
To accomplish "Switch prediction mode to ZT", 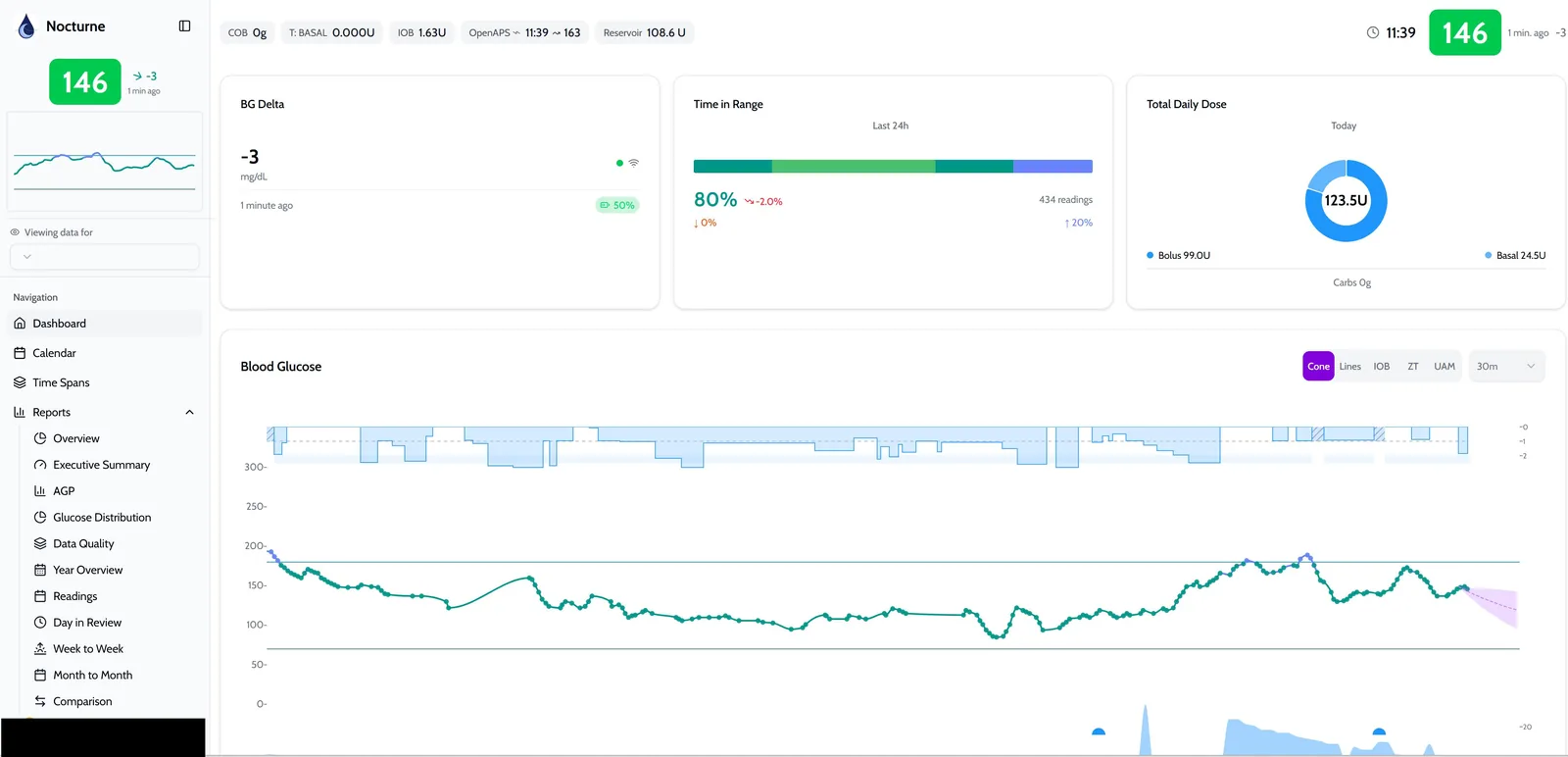I will pyautogui.click(x=1412, y=367).
